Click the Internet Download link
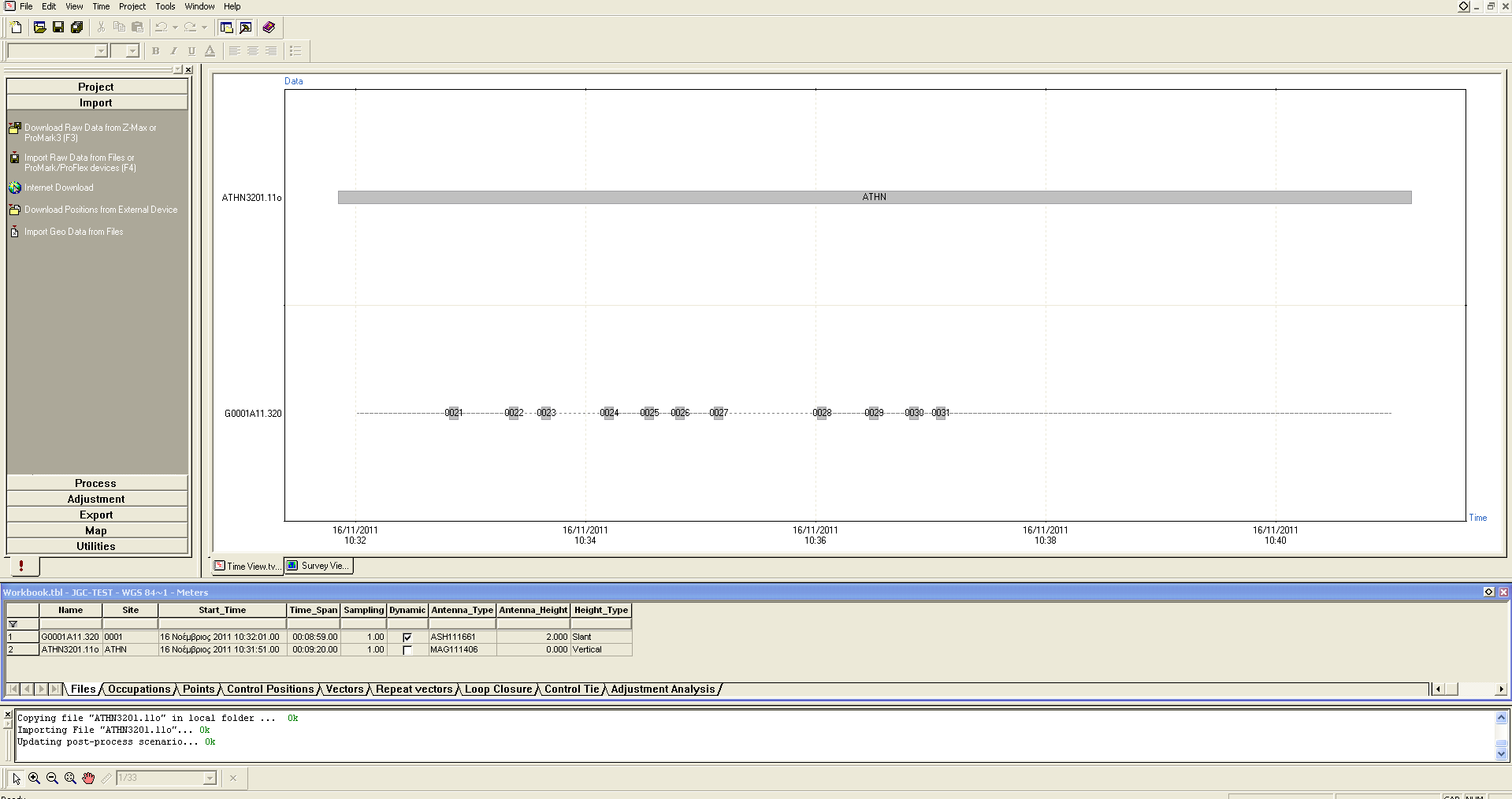 (x=58, y=188)
